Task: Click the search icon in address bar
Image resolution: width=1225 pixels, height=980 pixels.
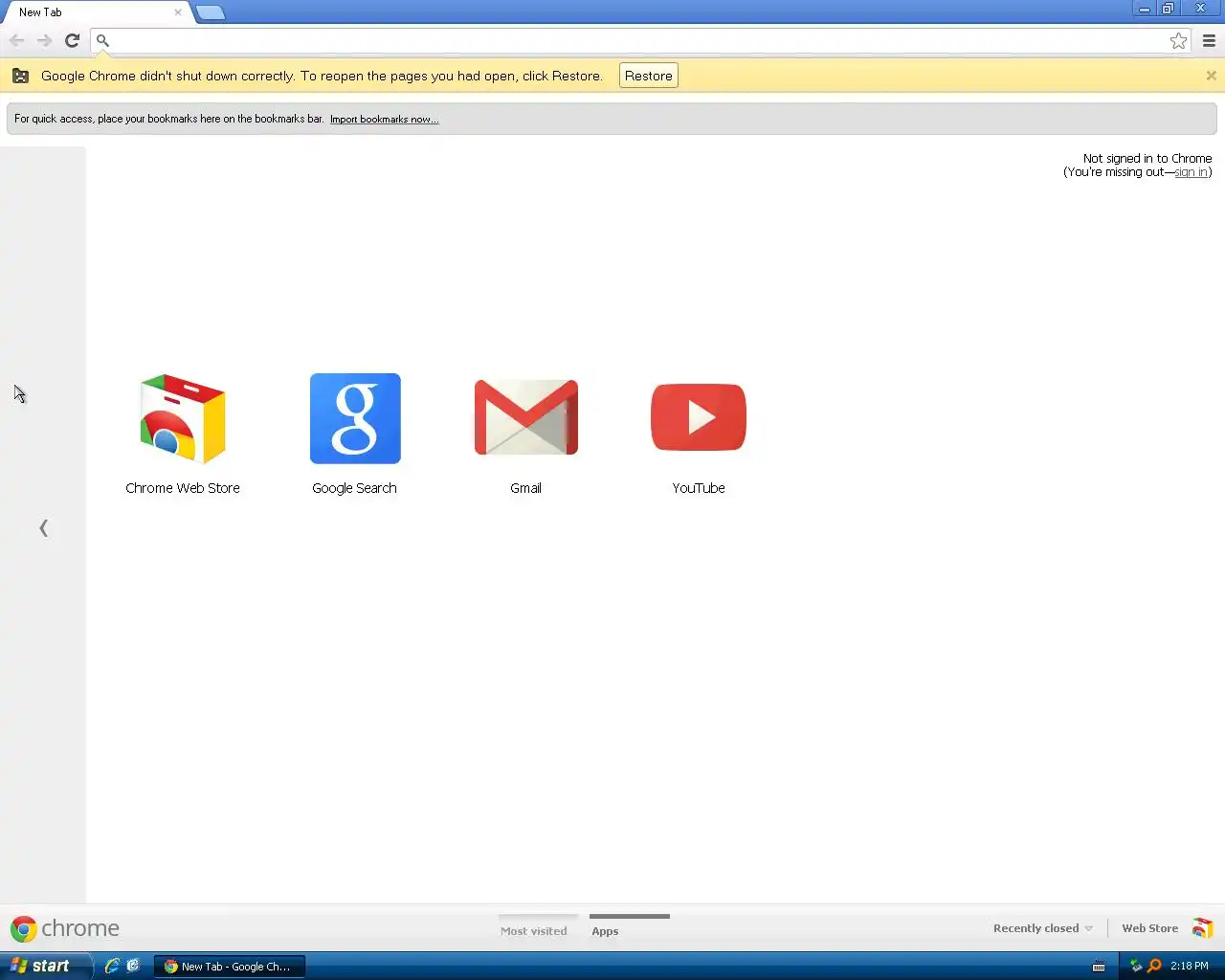Action: (x=102, y=41)
